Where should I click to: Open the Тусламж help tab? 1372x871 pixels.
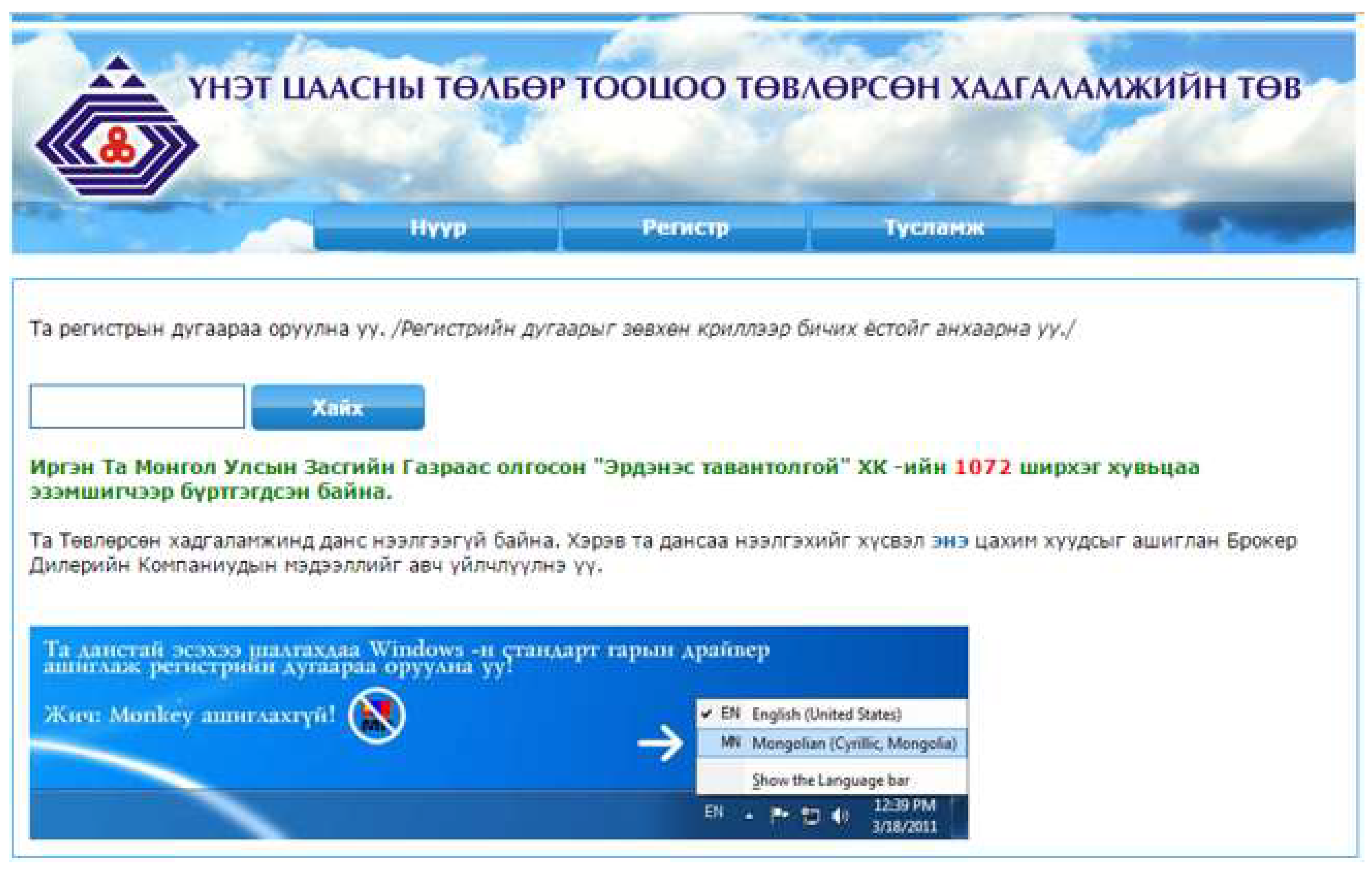pyautogui.click(x=933, y=228)
